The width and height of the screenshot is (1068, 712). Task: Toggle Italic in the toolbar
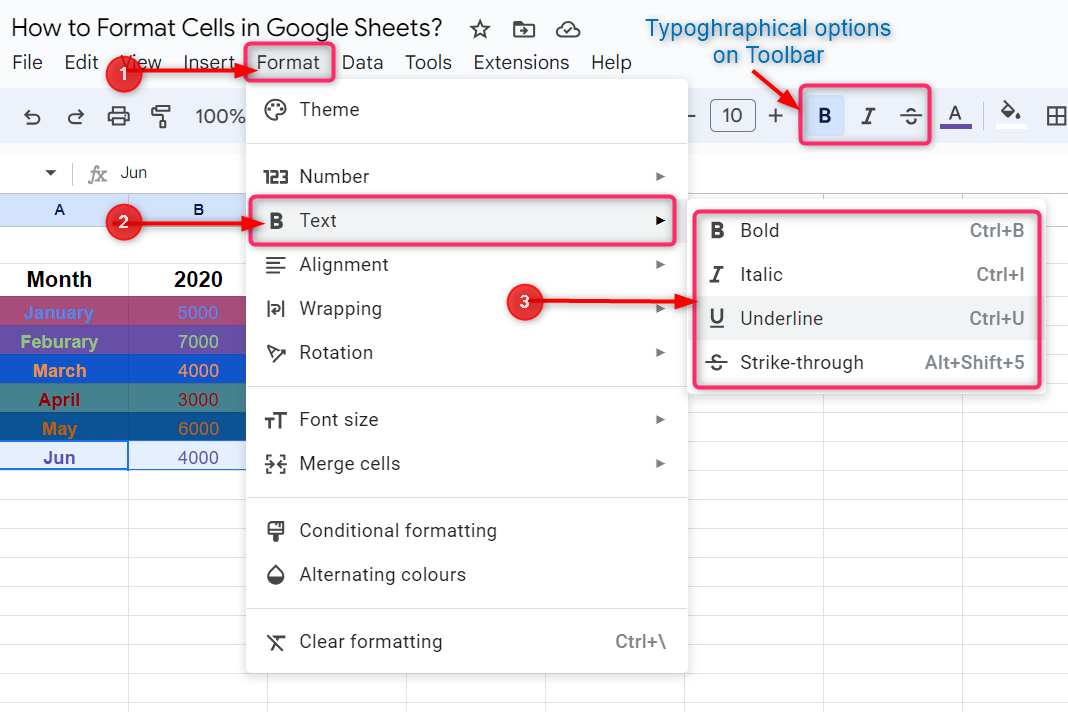868,116
